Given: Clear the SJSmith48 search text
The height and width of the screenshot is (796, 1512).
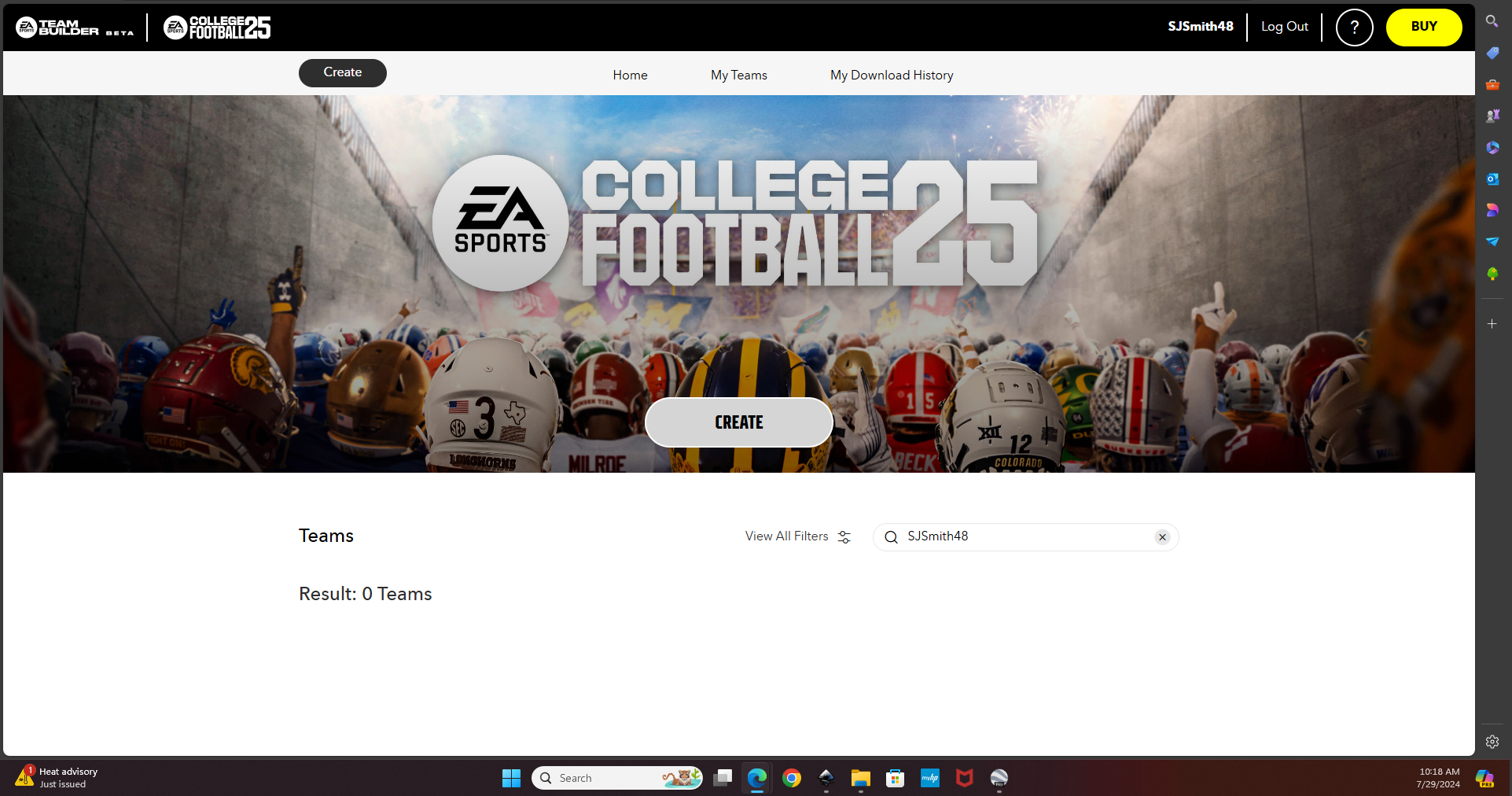Looking at the screenshot, I should pos(1162,537).
